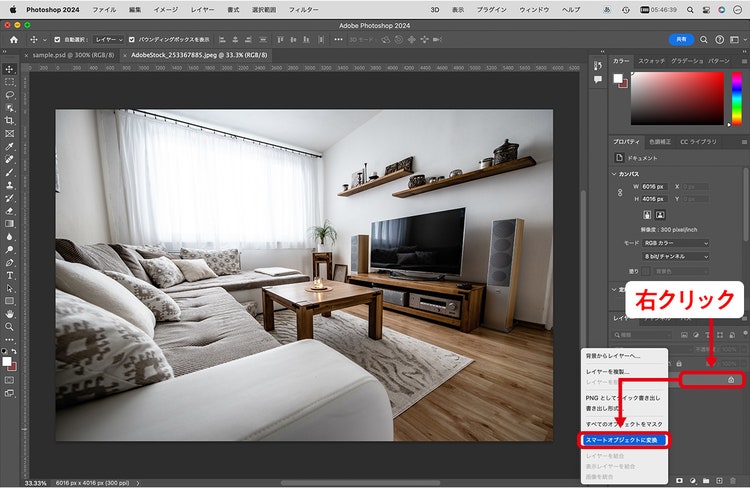Go to Home screen icon
This screenshot has height=488, width=750.
tap(14, 40)
